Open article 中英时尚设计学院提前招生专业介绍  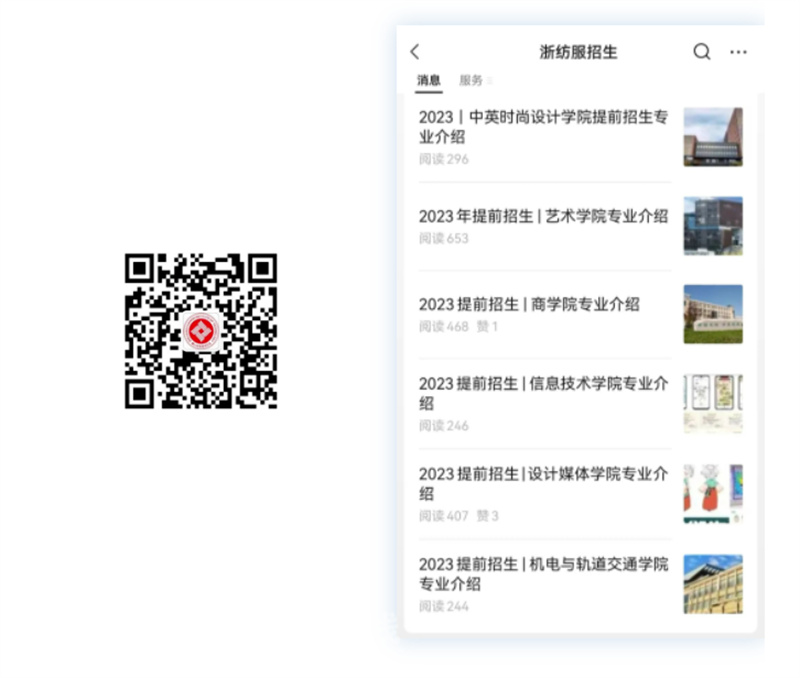click(543, 127)
